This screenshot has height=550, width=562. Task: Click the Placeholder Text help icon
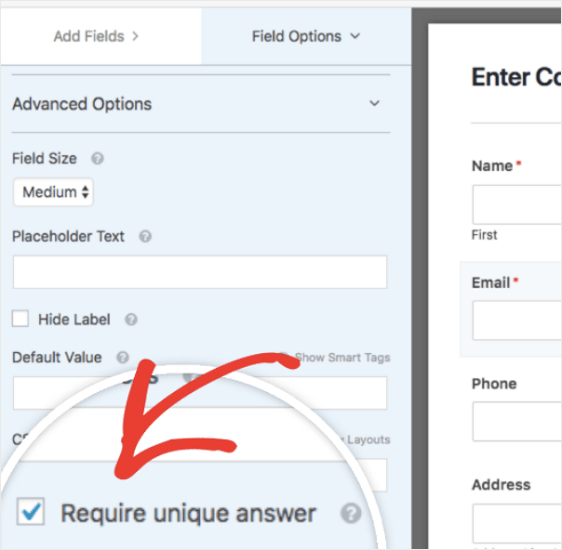[145, 236]
